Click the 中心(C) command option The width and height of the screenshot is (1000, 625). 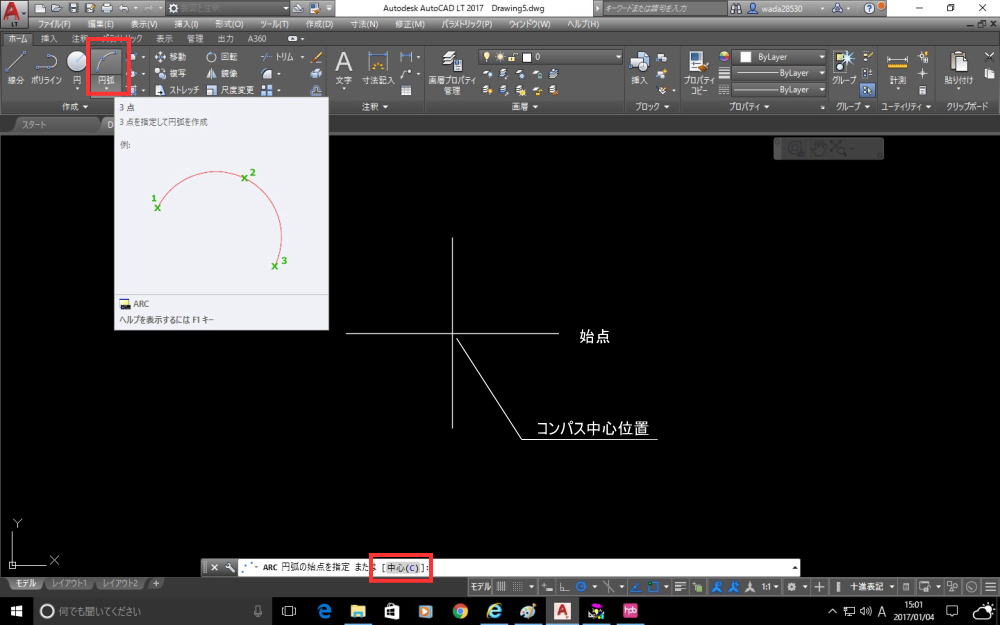click(x=402, y=568)
